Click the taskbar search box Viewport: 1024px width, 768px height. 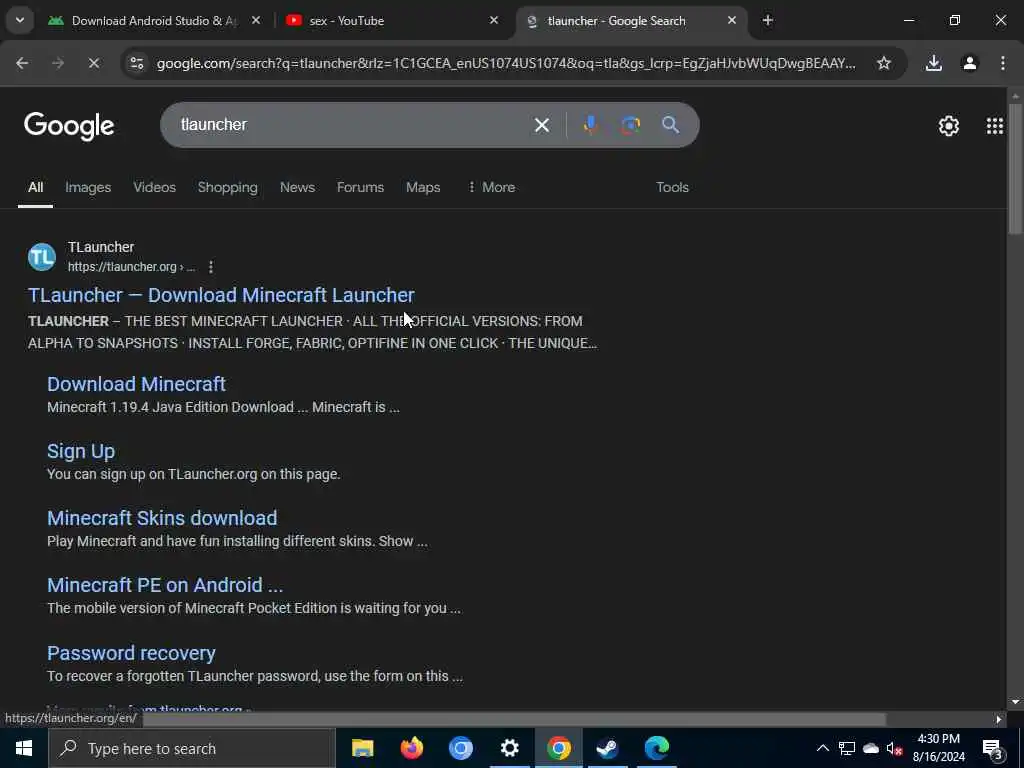click(192, 748)
